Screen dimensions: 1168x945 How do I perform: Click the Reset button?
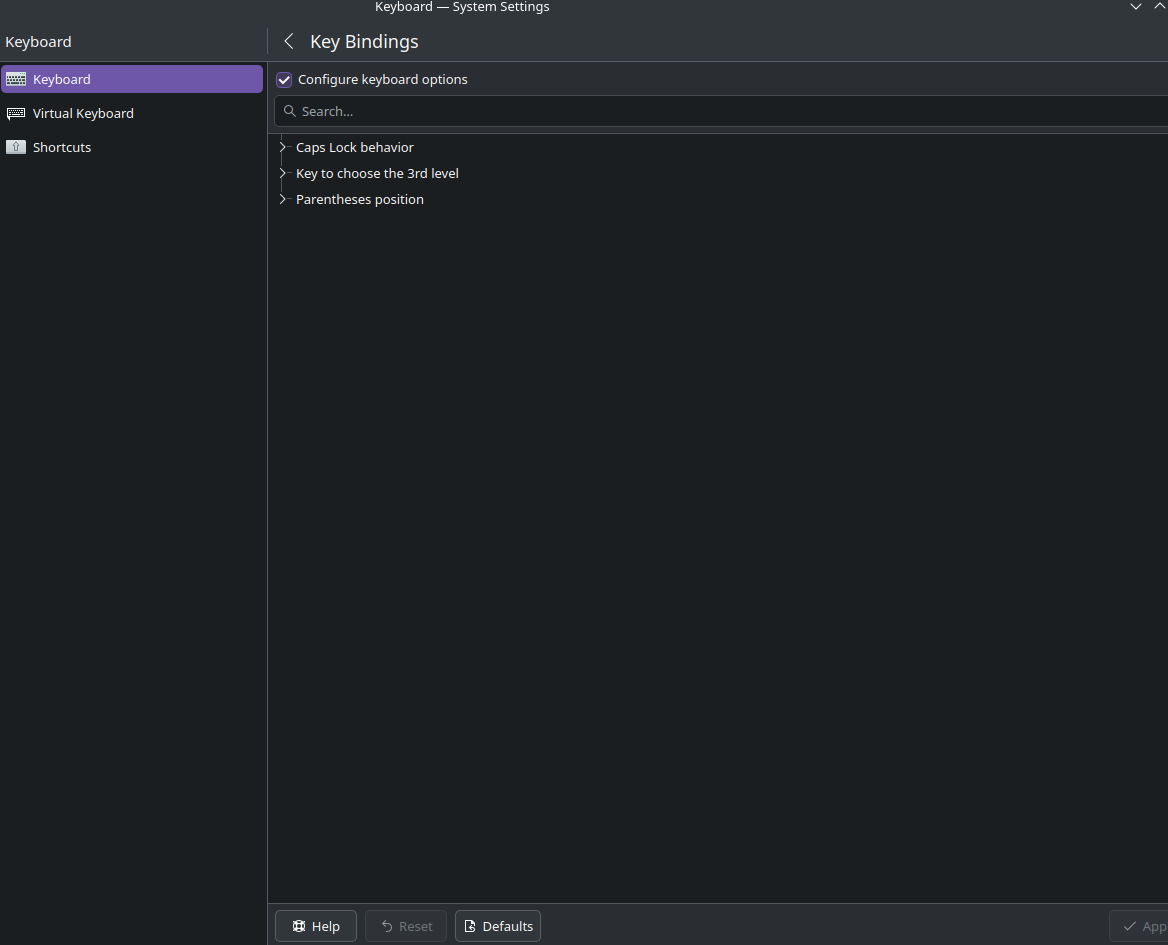tap(406, 926)
